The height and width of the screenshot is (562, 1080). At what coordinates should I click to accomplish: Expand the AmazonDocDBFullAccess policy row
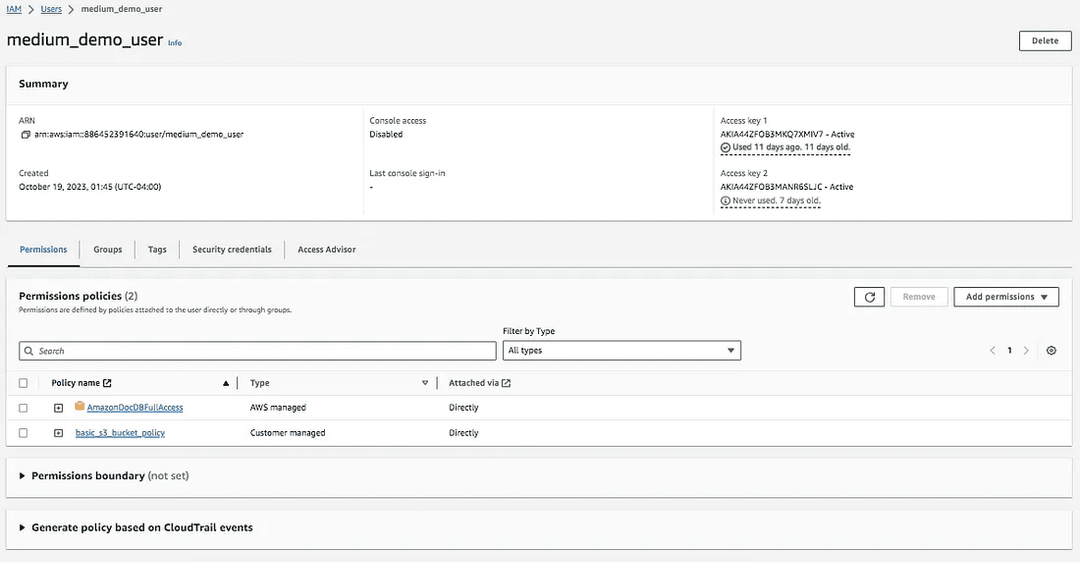click(x=59, y=408)
